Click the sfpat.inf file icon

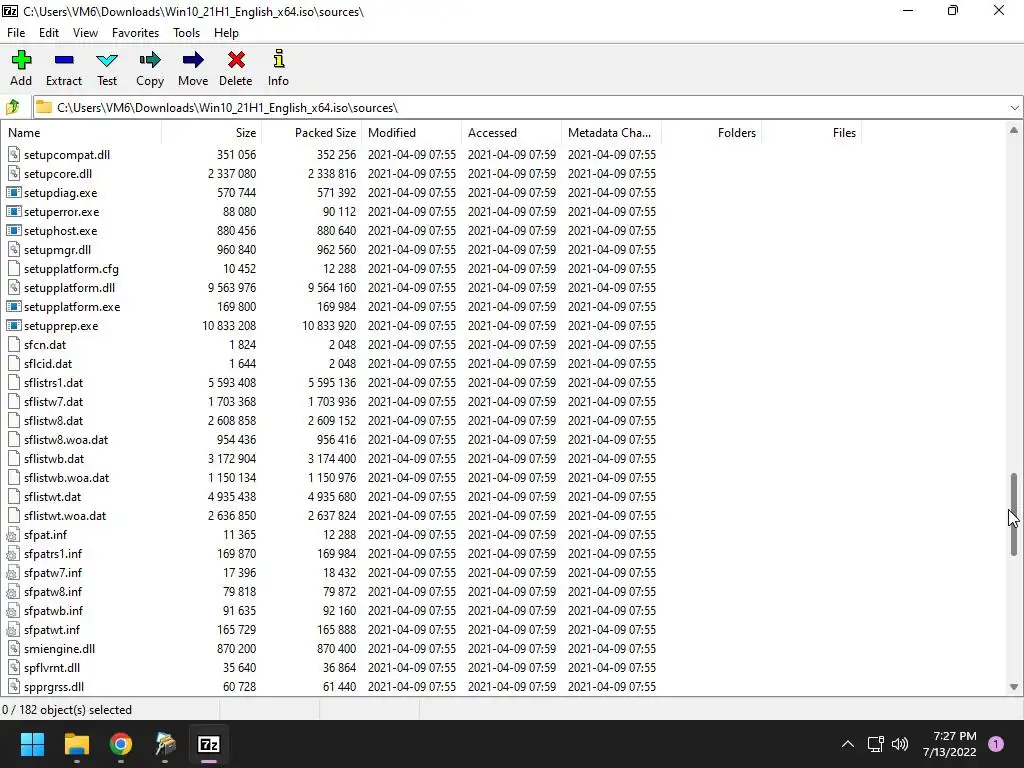[x=14, y=535]
